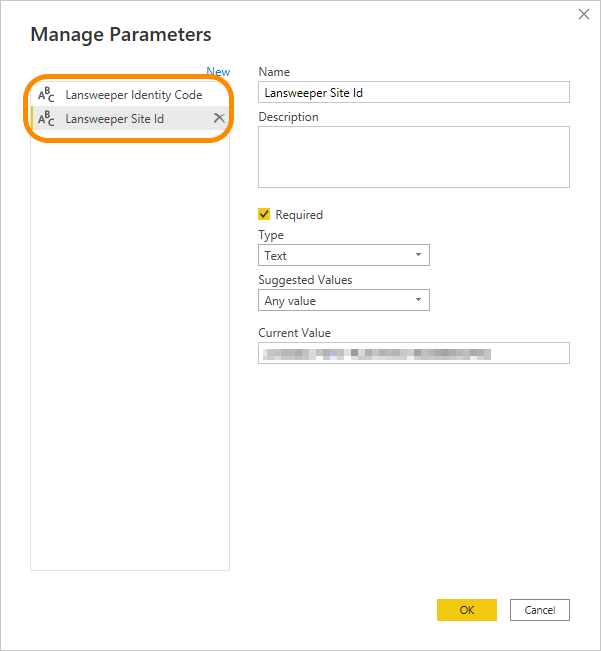601x651 pixels.
Task: Select the Lansweeper Identity Code parameter
Action: (133, 95)
